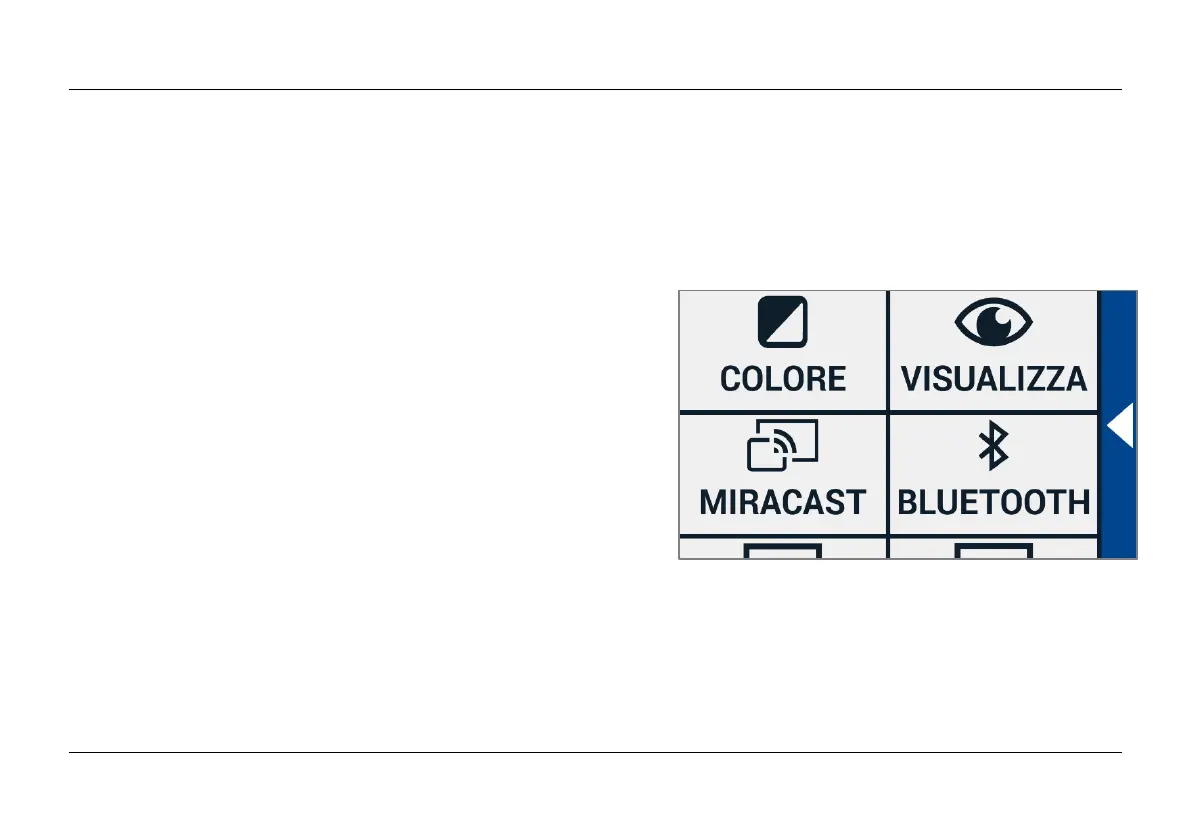1191x839 pixels.
Task: Click the cut-off icon below Bluetooth
Action: [993, 551]
